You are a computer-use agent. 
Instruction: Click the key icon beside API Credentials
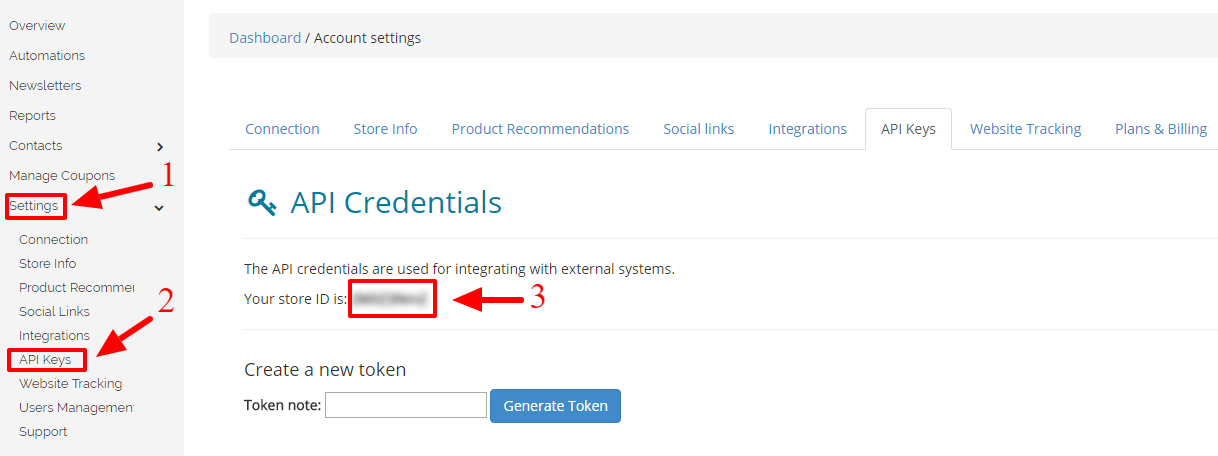[262, 203]
